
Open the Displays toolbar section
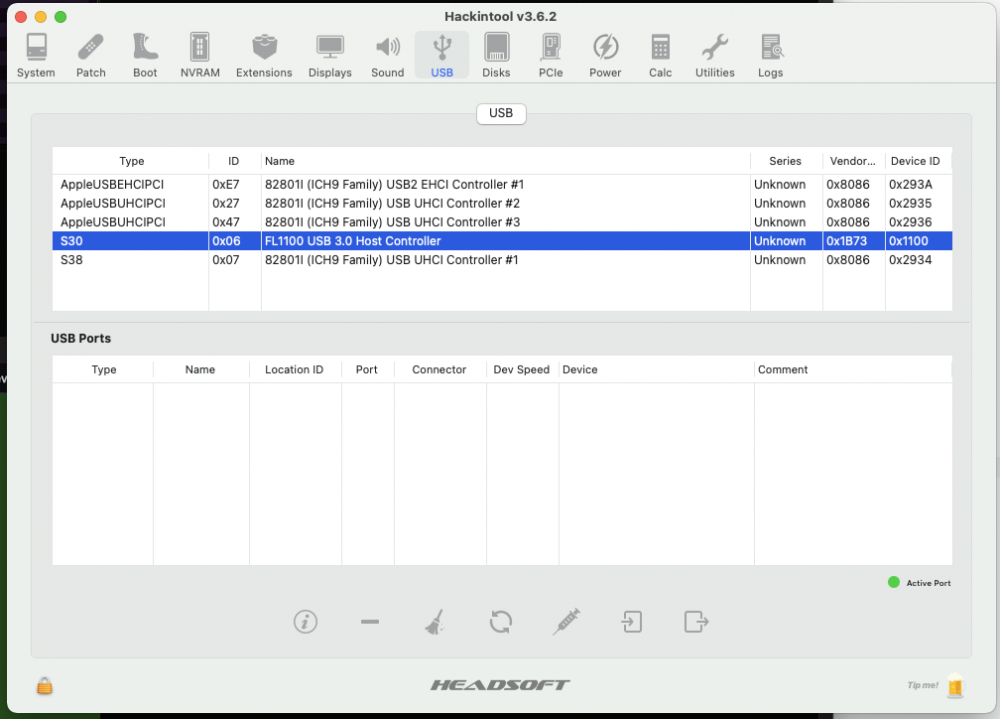tap(330, 56)
